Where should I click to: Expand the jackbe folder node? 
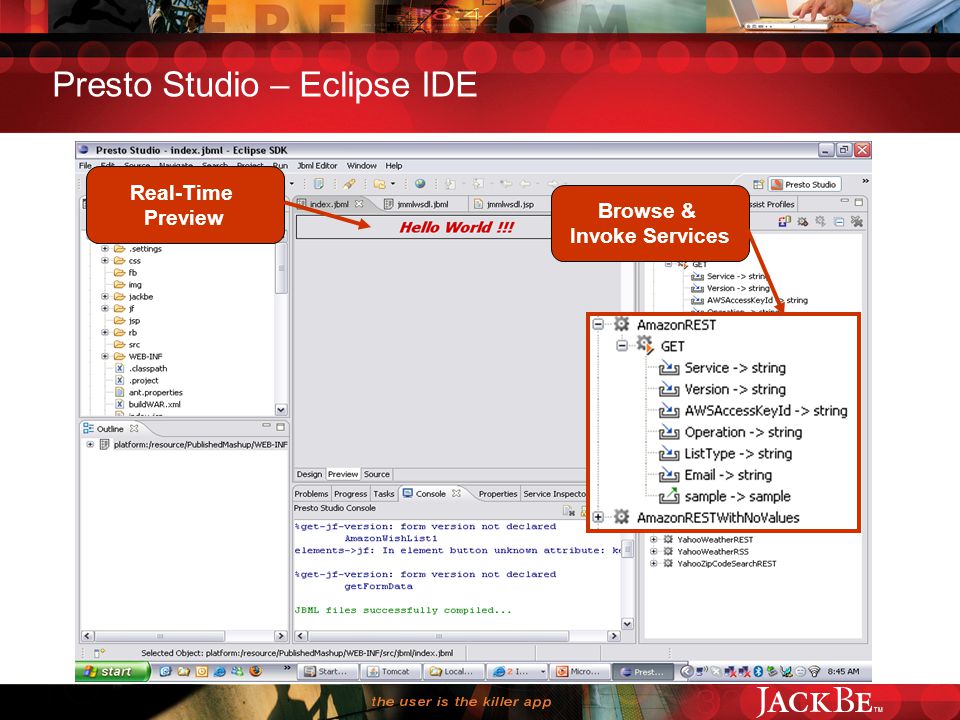pos(105,296)
